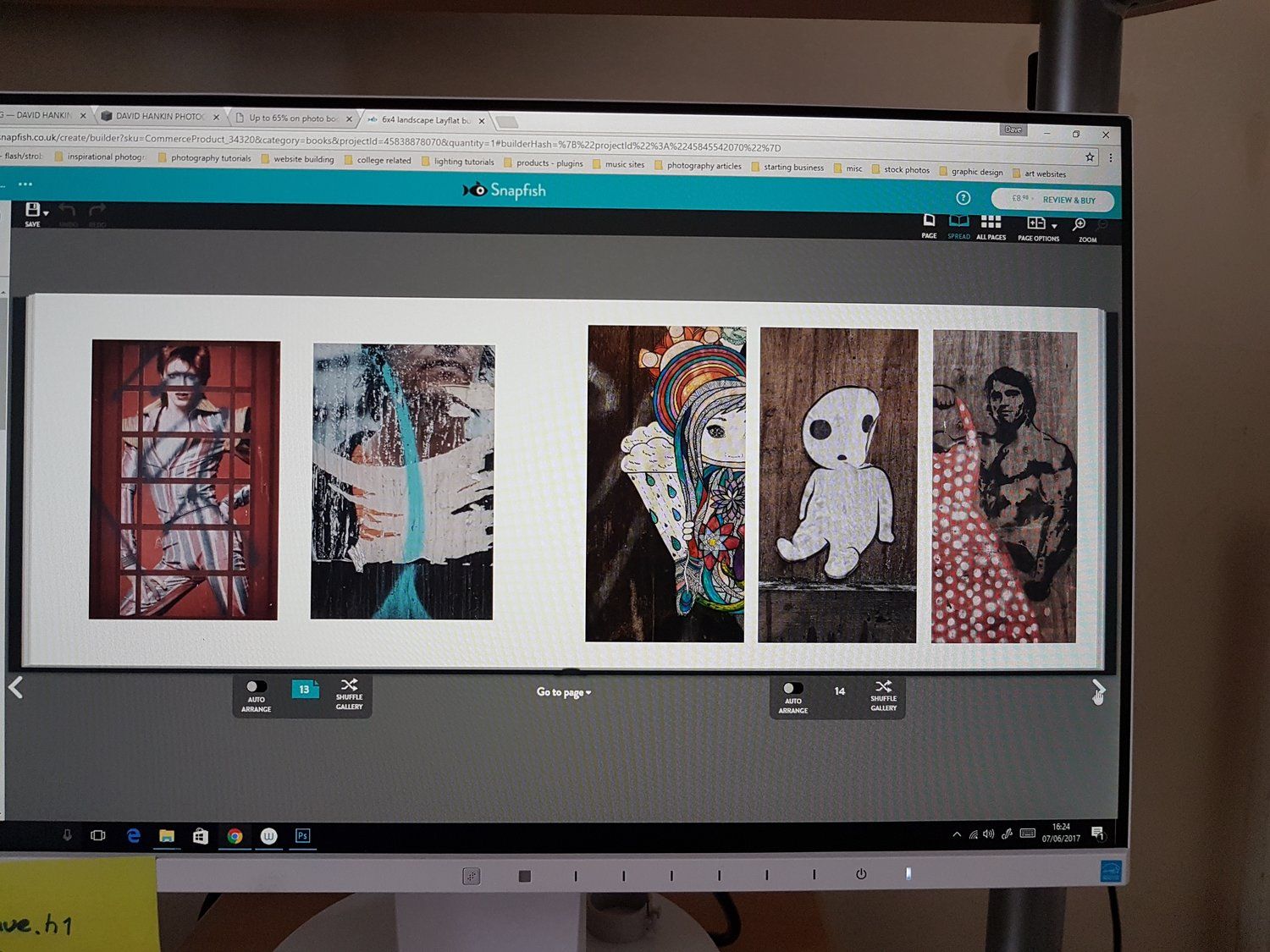Click the volume icon in system tray
Screen dimensions: 1270x952
pos(988,834)
